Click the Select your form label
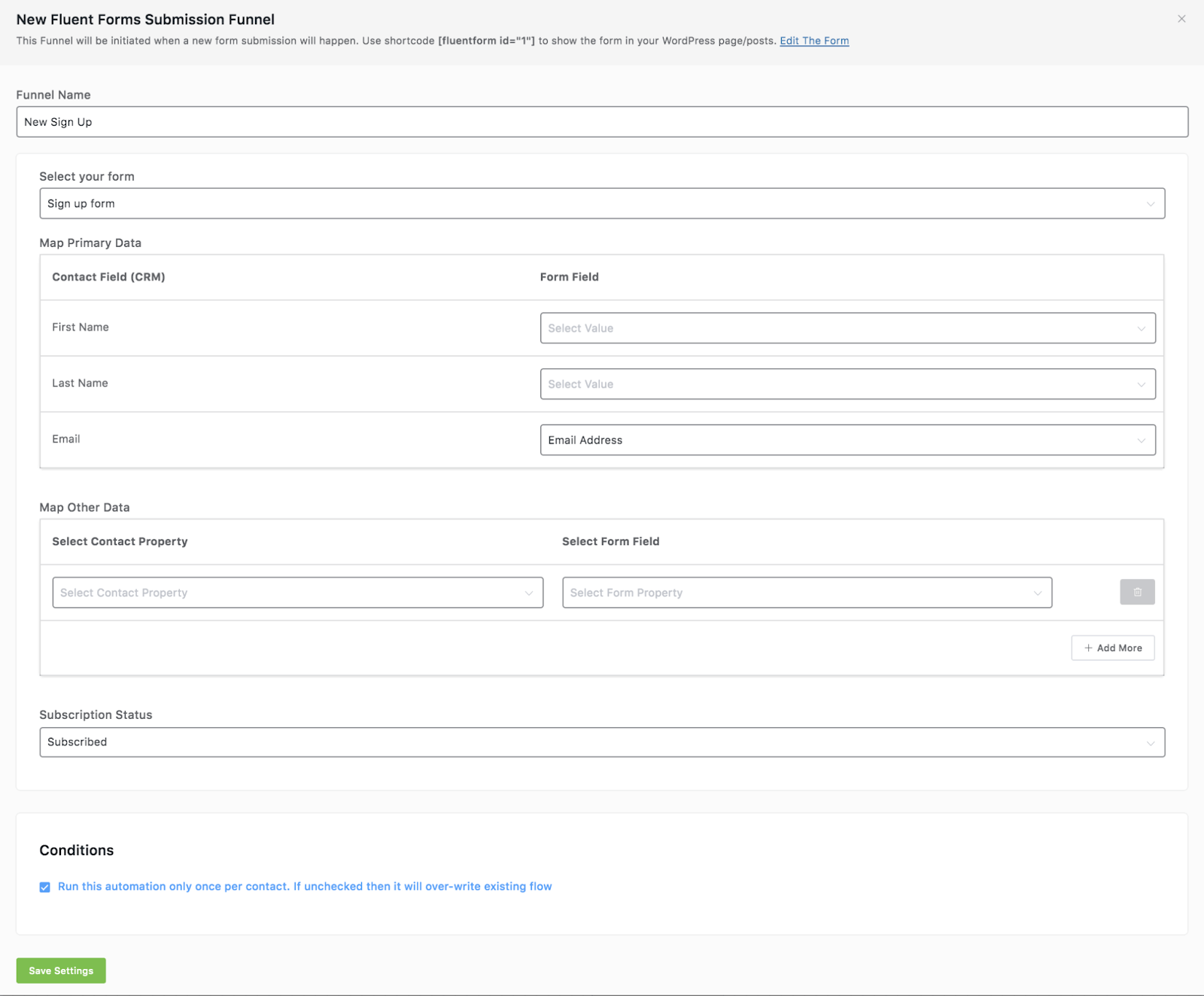1204x996 pixels. [87, 176]
